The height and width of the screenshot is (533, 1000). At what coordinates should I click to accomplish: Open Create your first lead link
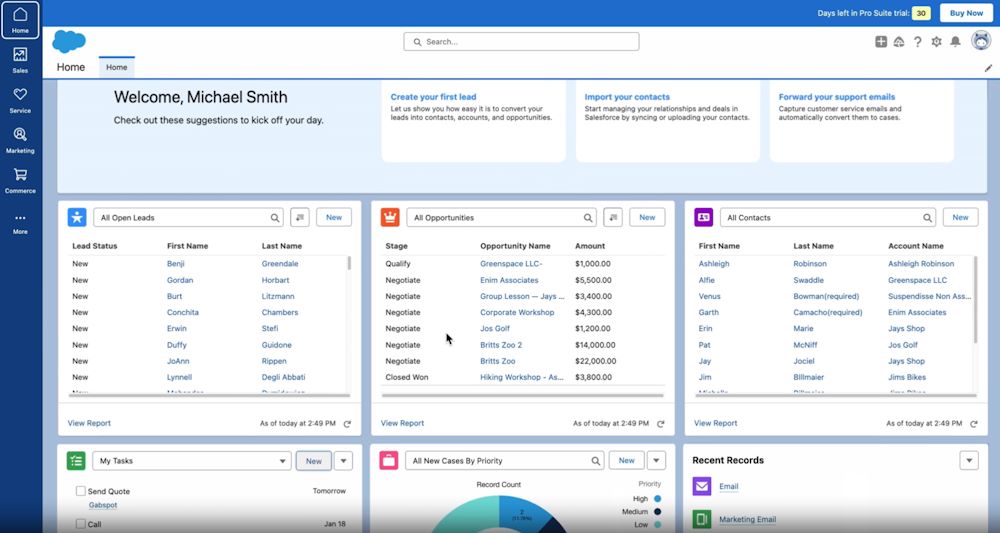[x=433, y=97]
